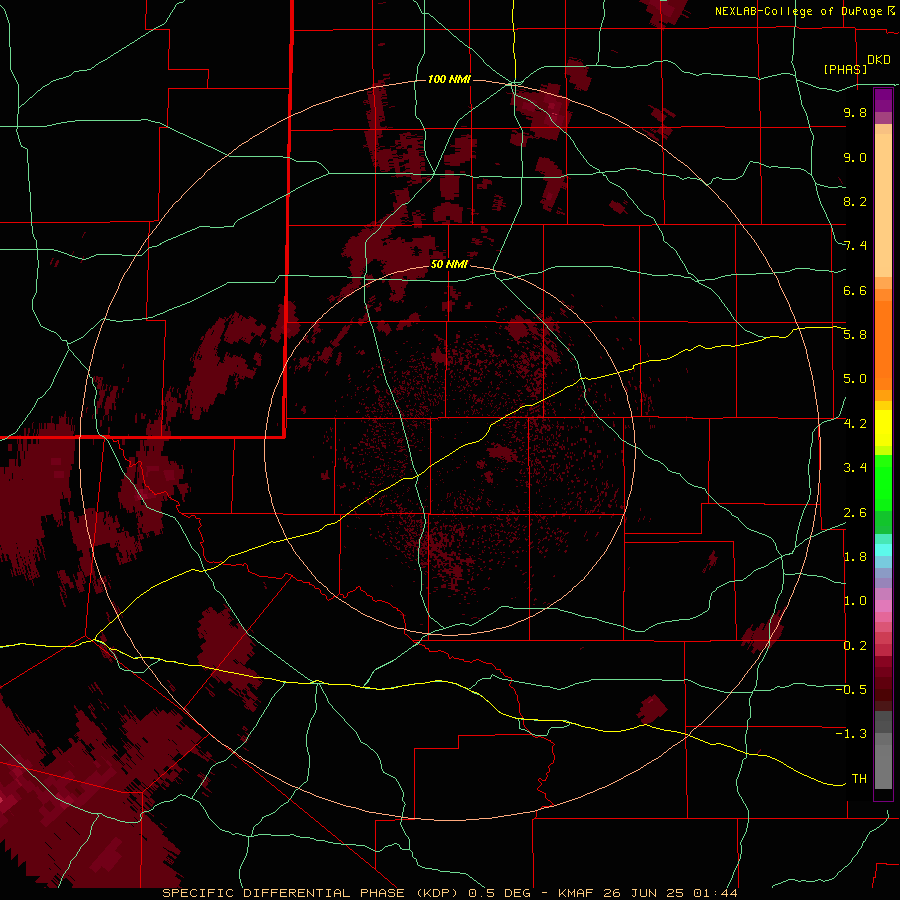Select the 5.0 value on the color scale
The height and width of the screenshot is (900, 900).
click(855, 379)
